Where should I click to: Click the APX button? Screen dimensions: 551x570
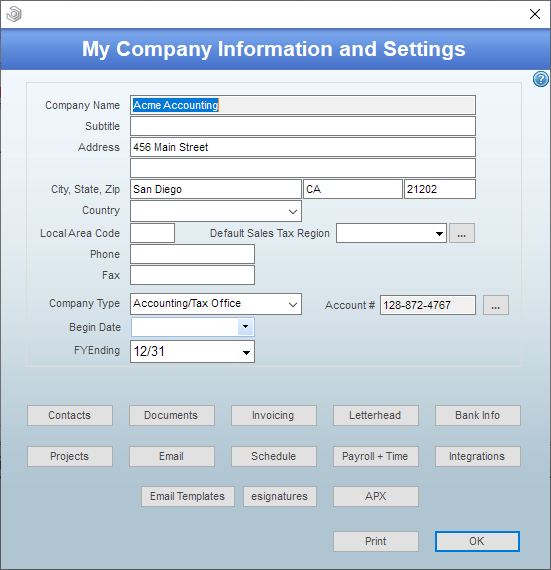(x=375, y=497)
